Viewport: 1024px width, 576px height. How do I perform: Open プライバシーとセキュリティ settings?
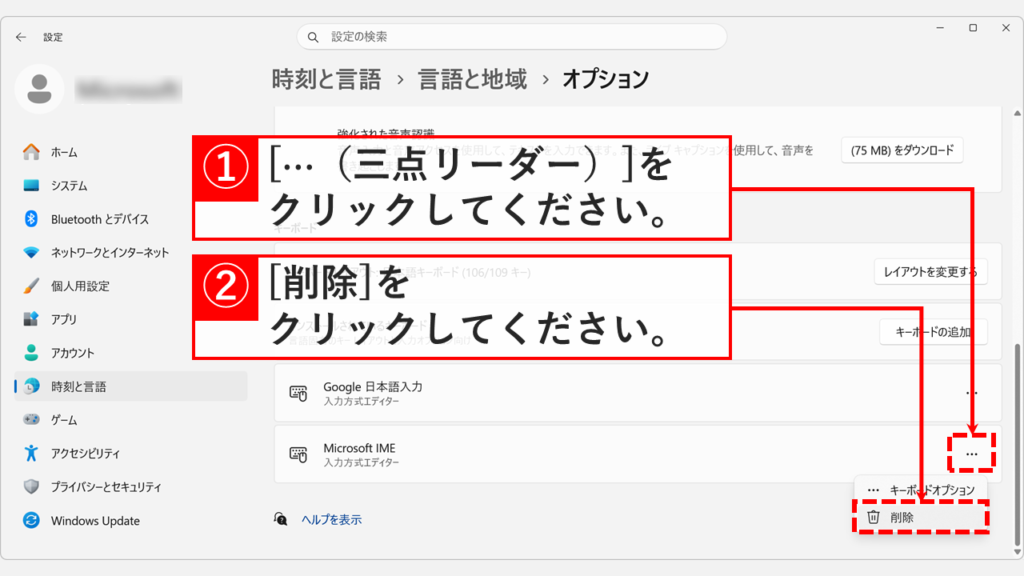[131, 487]
